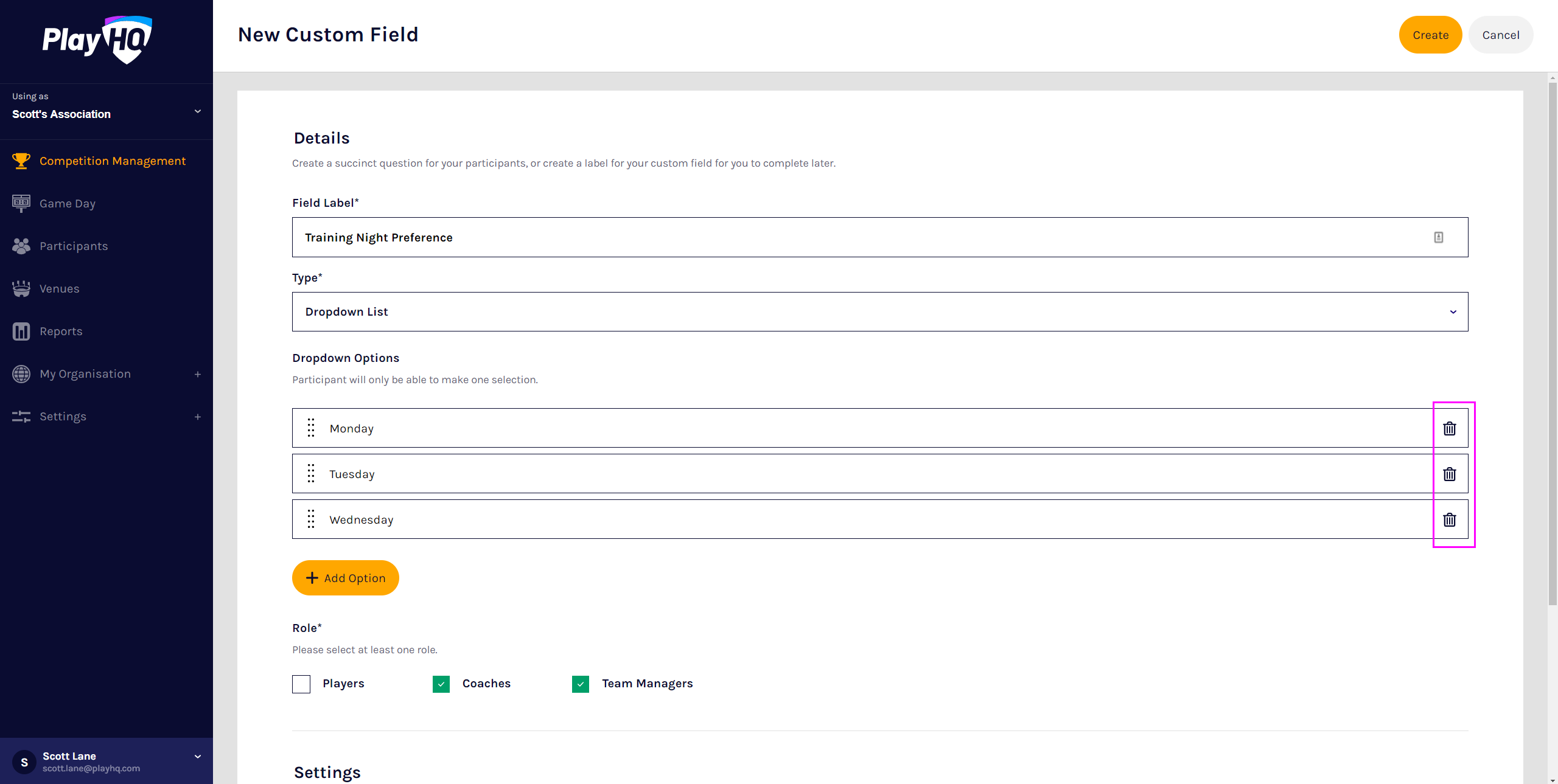Click drag handle on the Wednesday row

(311, 519)
